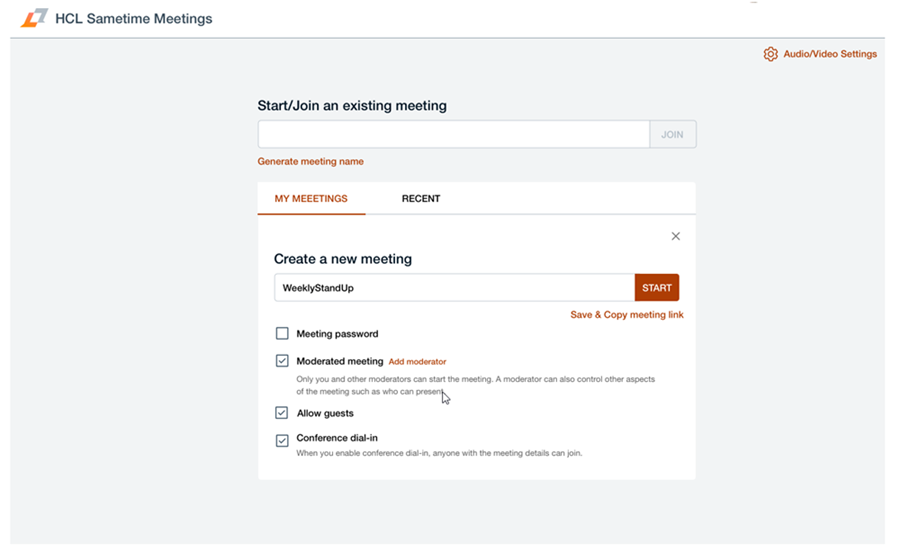Click the JOIN button
Image resolution: width=900 pixels, height=553 pixels.
click(672, 135)
